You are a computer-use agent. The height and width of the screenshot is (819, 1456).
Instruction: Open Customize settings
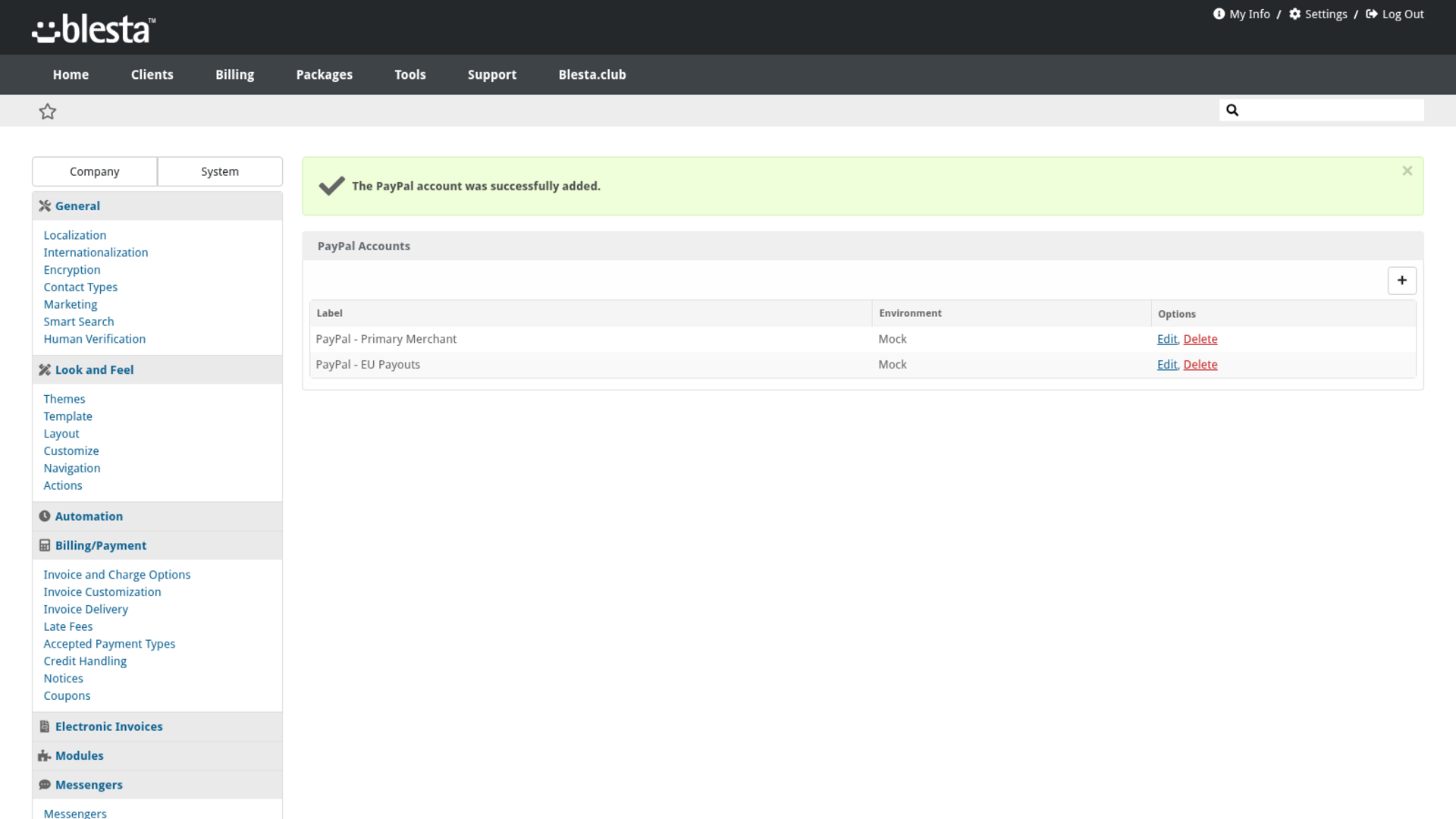point(71,451)
